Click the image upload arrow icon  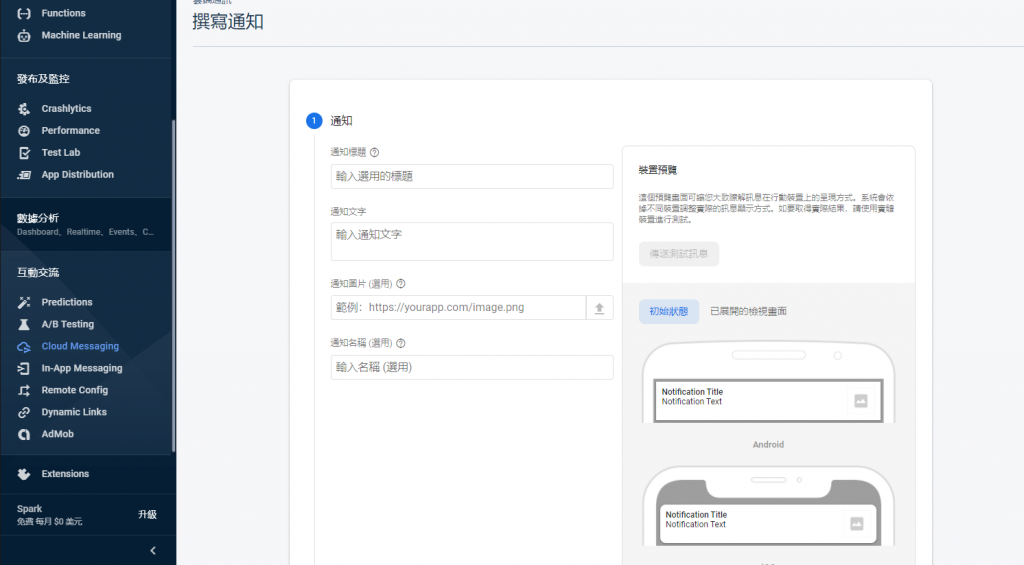[x=600, y=308]
